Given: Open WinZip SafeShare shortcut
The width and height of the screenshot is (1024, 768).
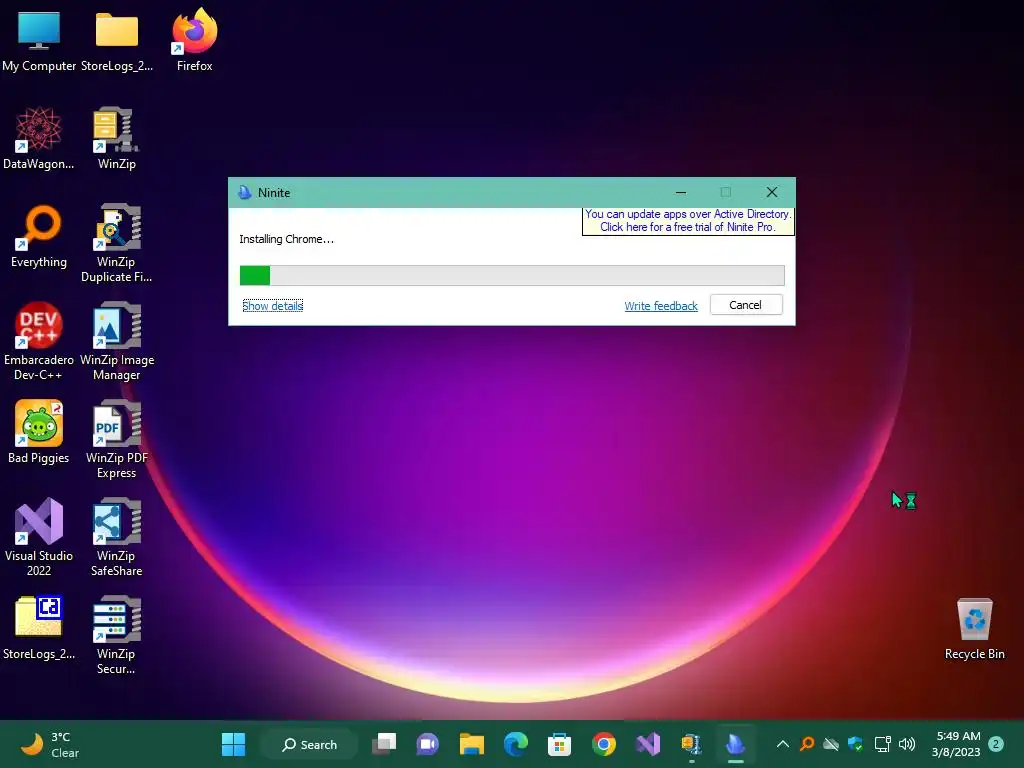Looking at the screenshot, I should (x=116, y=537).
